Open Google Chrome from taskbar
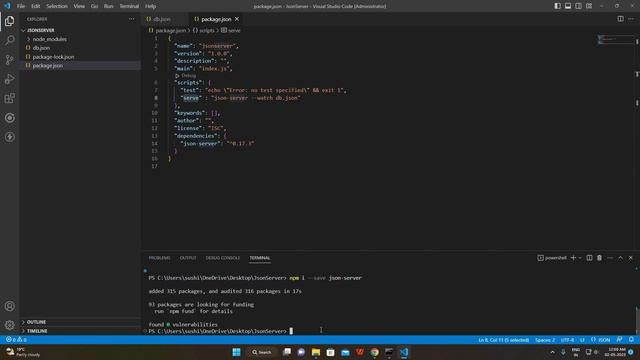This screenshot has width=640, height=360. [374, 352]
